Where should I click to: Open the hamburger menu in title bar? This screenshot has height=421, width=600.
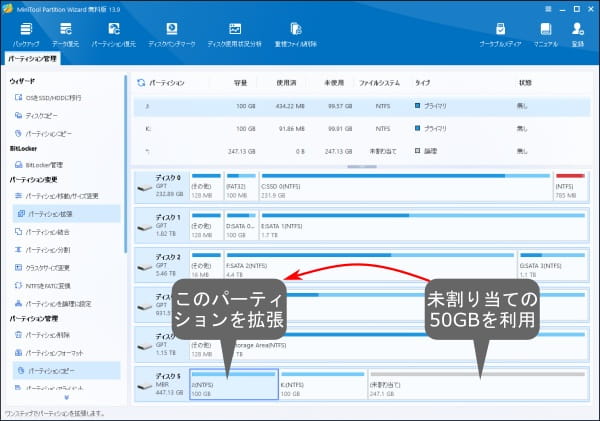click(548, 9)
